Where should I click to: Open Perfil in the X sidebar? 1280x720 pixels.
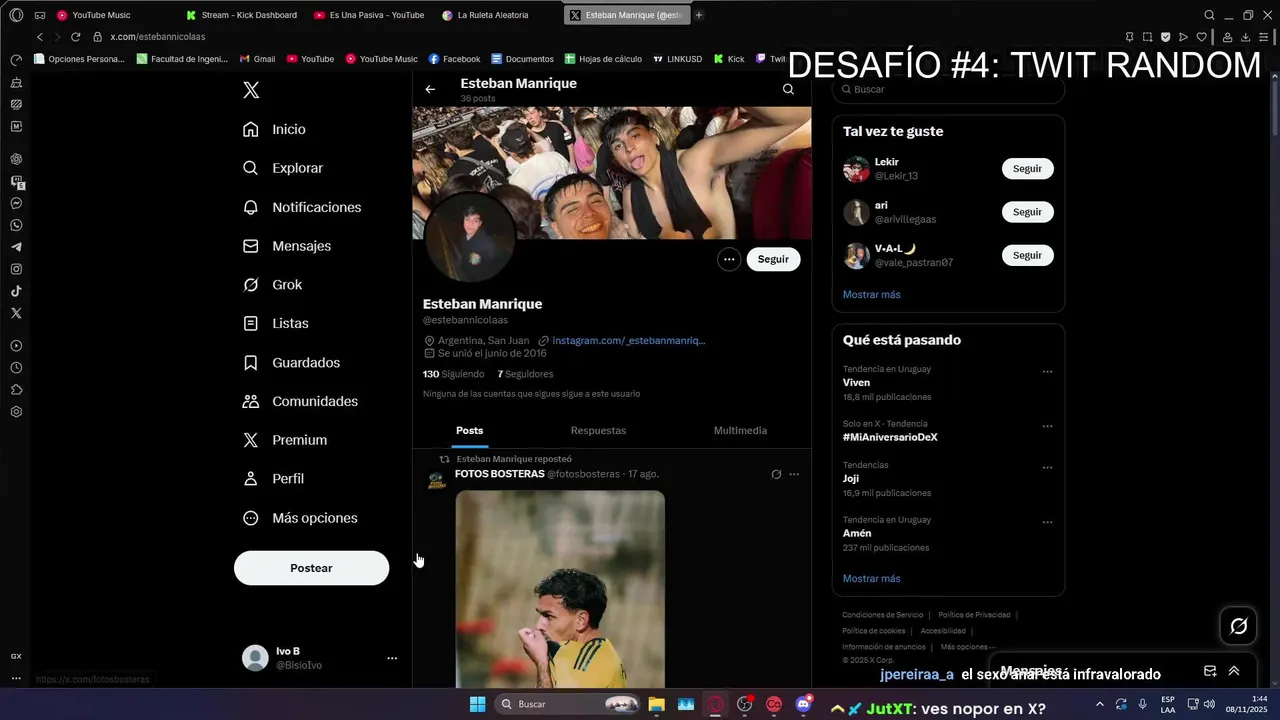pos(273,479)
